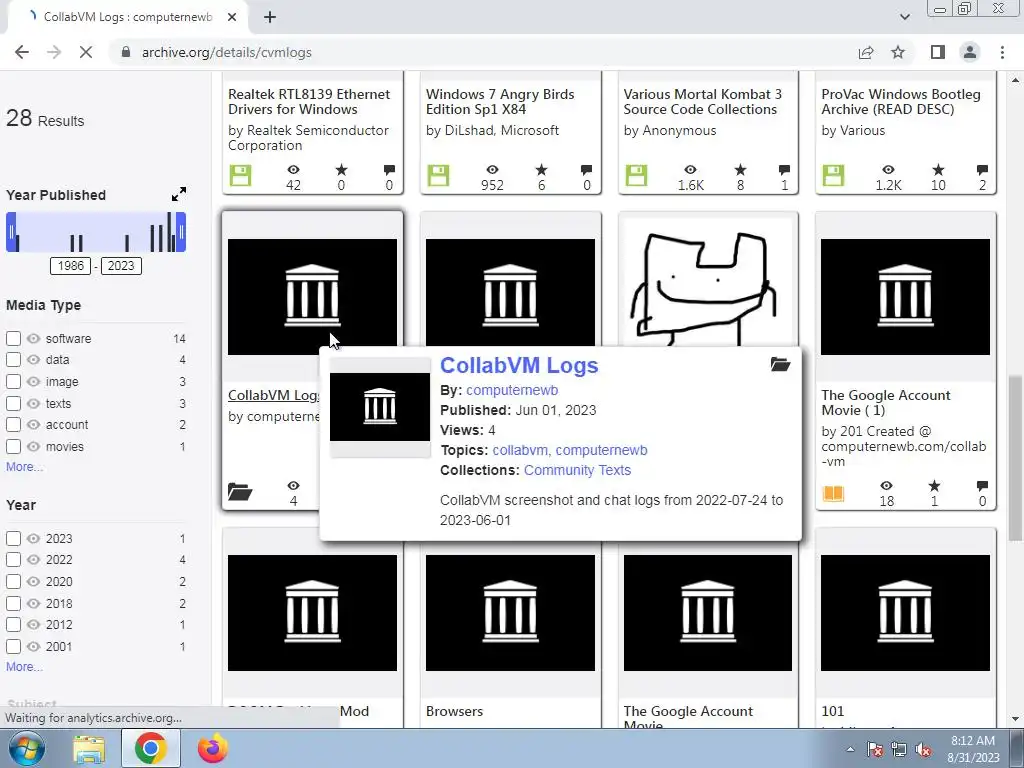This screenshot has width=1024, height=768.
Task: Share this page from address bar
Action: (x=866, y=52)
